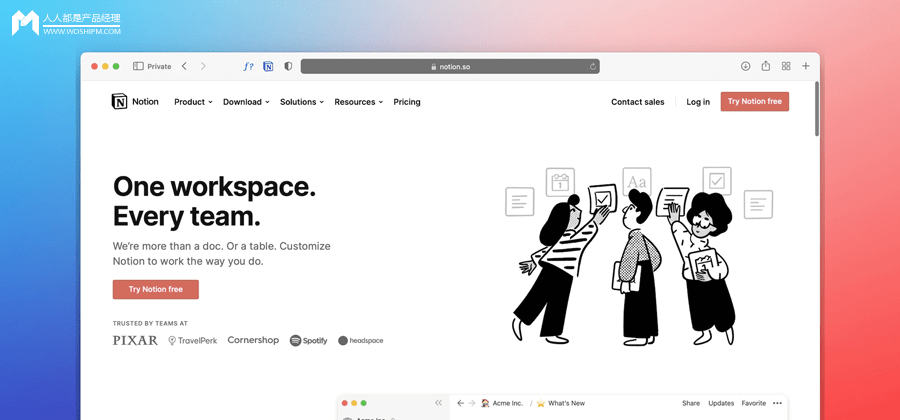Open Safari sidebar panel icon

pyautogui.click(x=138, y=66)
